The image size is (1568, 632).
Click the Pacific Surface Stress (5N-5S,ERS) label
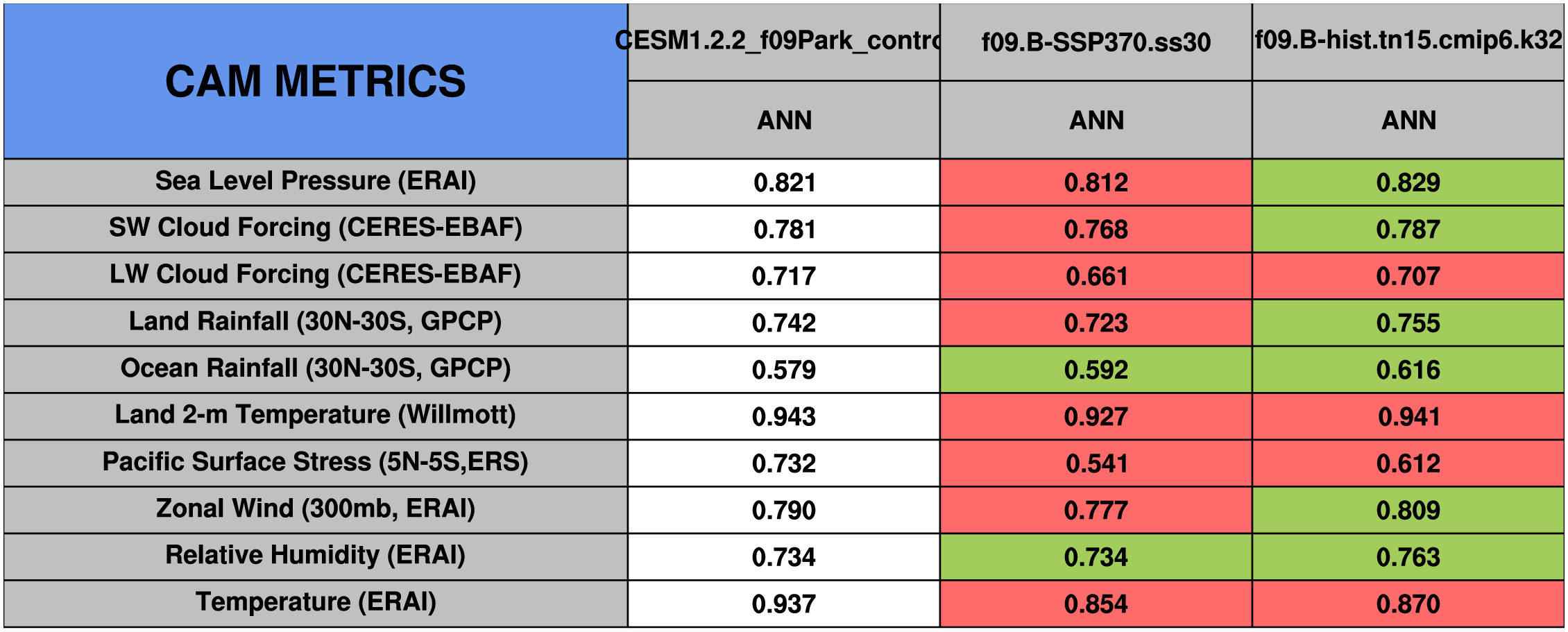pyautogui.click(x=316, y=463)
